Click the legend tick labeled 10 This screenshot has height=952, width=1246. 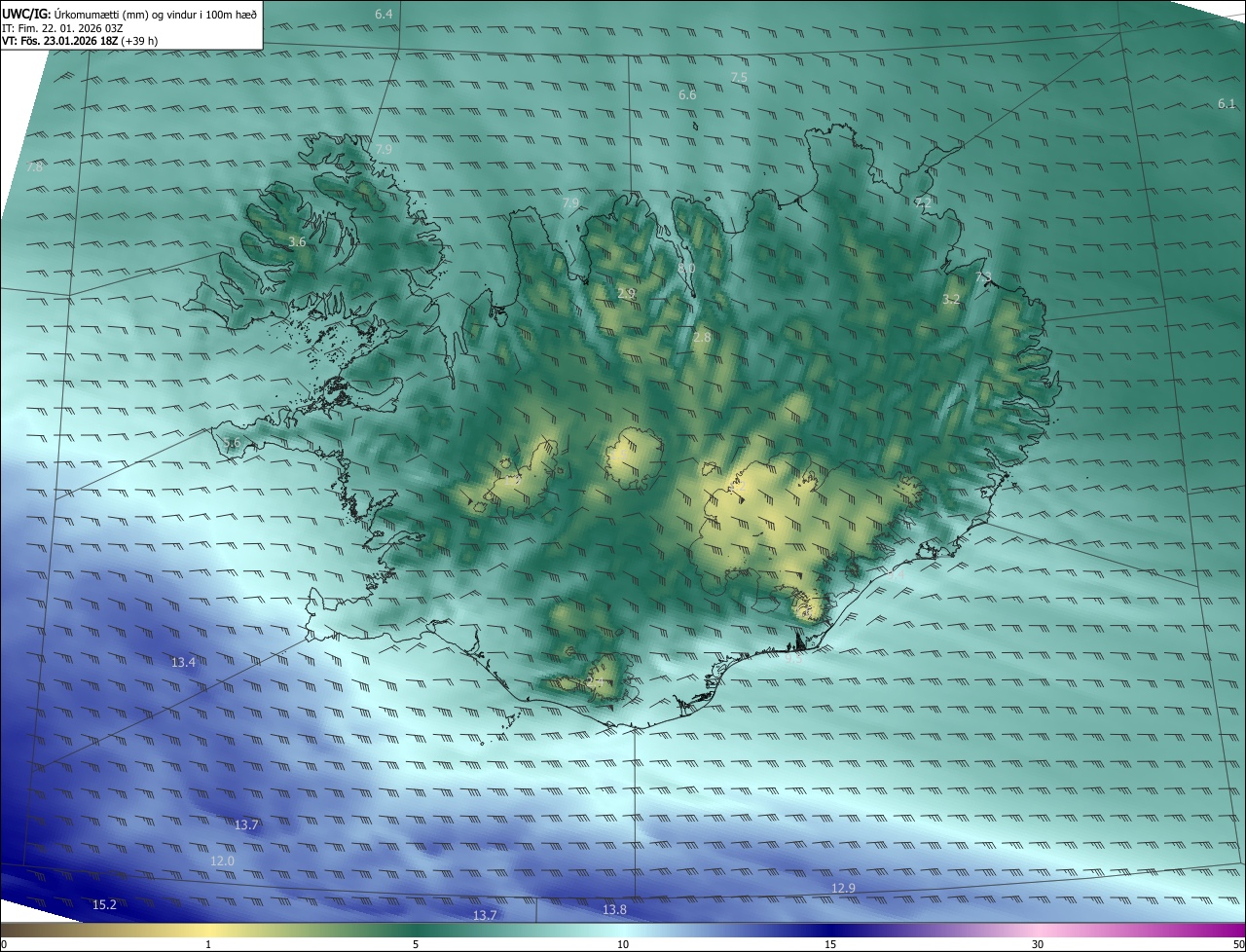[623, 944]
